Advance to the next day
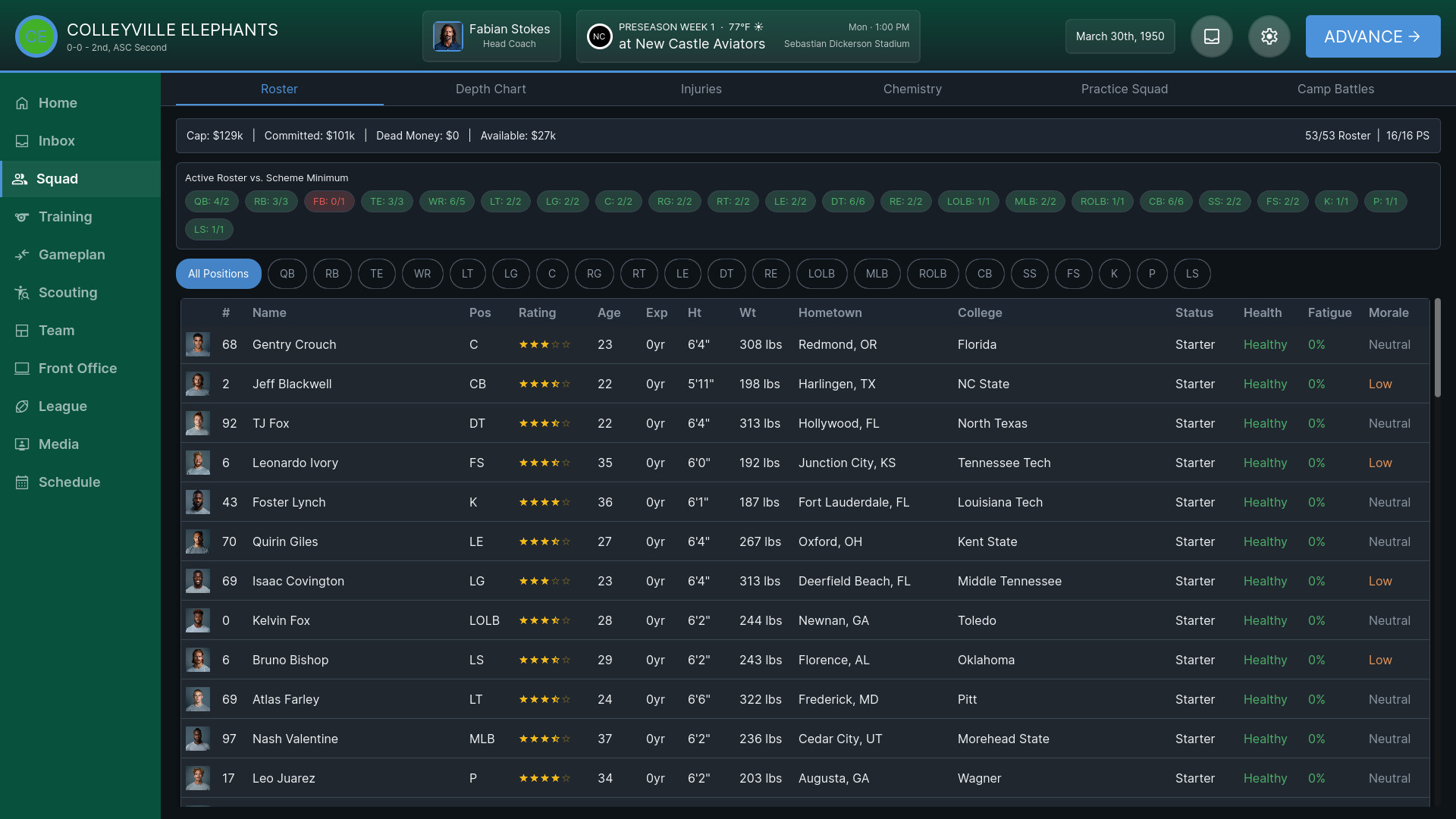1456x819 pixels. 1373,36
